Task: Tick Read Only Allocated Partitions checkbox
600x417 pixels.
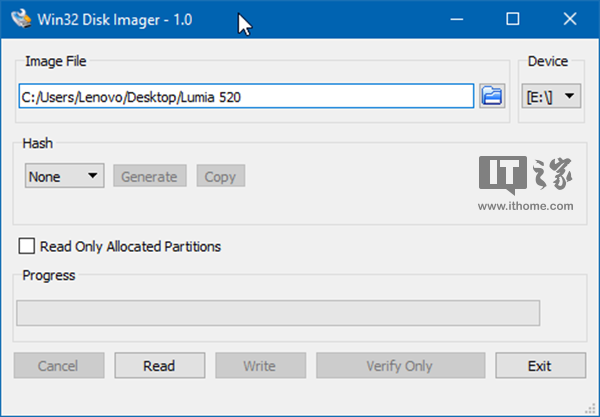Action: (26, 246)
